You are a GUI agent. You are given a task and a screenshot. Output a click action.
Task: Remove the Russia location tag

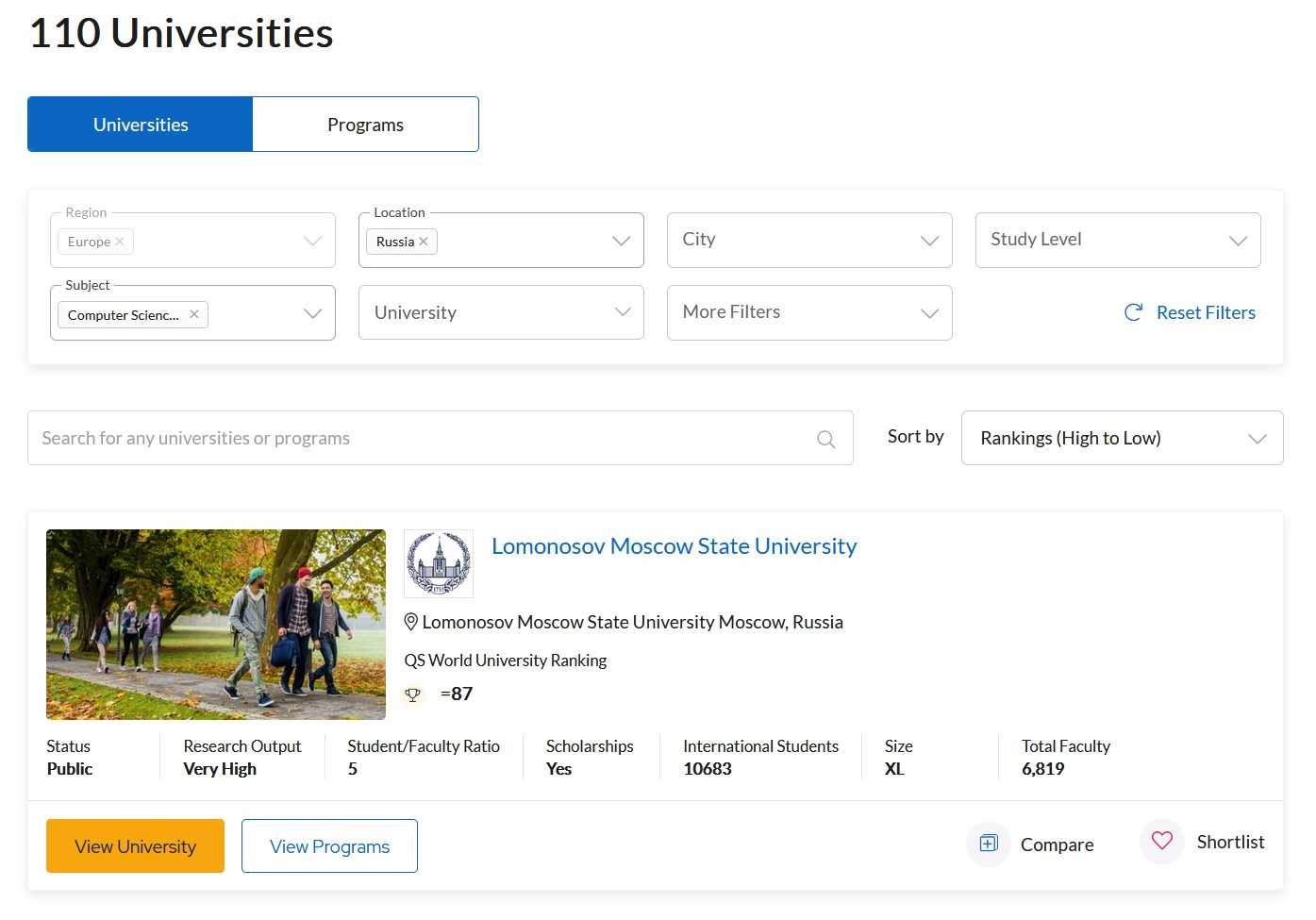(424, 242)
